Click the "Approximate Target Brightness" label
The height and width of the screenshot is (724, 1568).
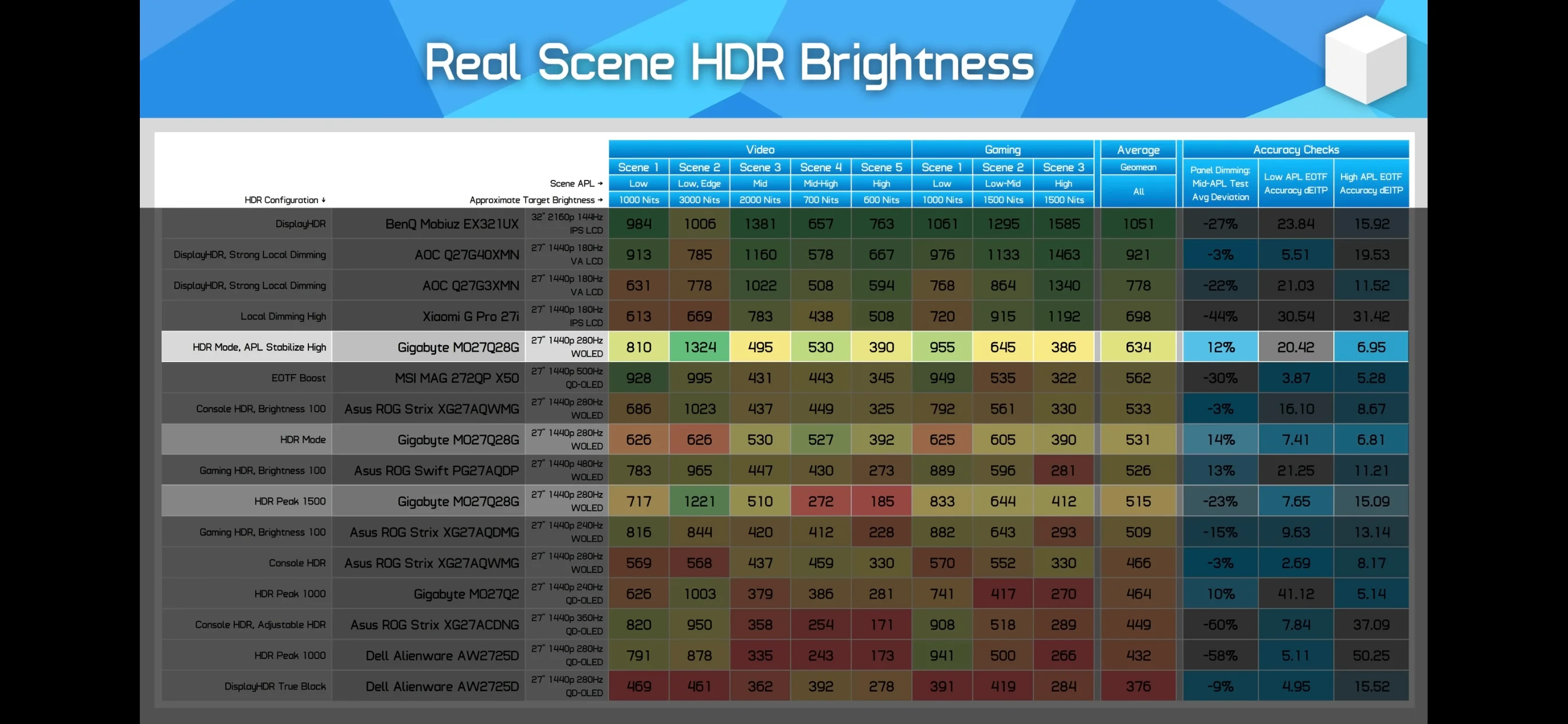click(x=536, y=200)
